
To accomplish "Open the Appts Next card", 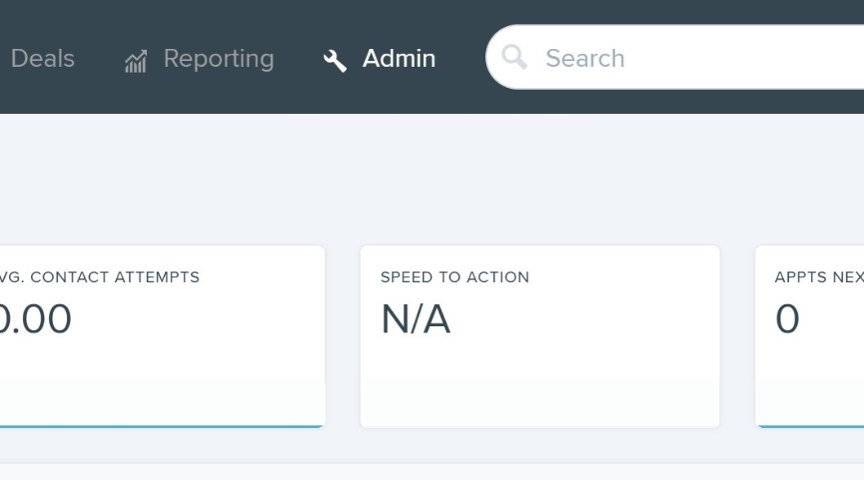I will click(x=809, y=336).
